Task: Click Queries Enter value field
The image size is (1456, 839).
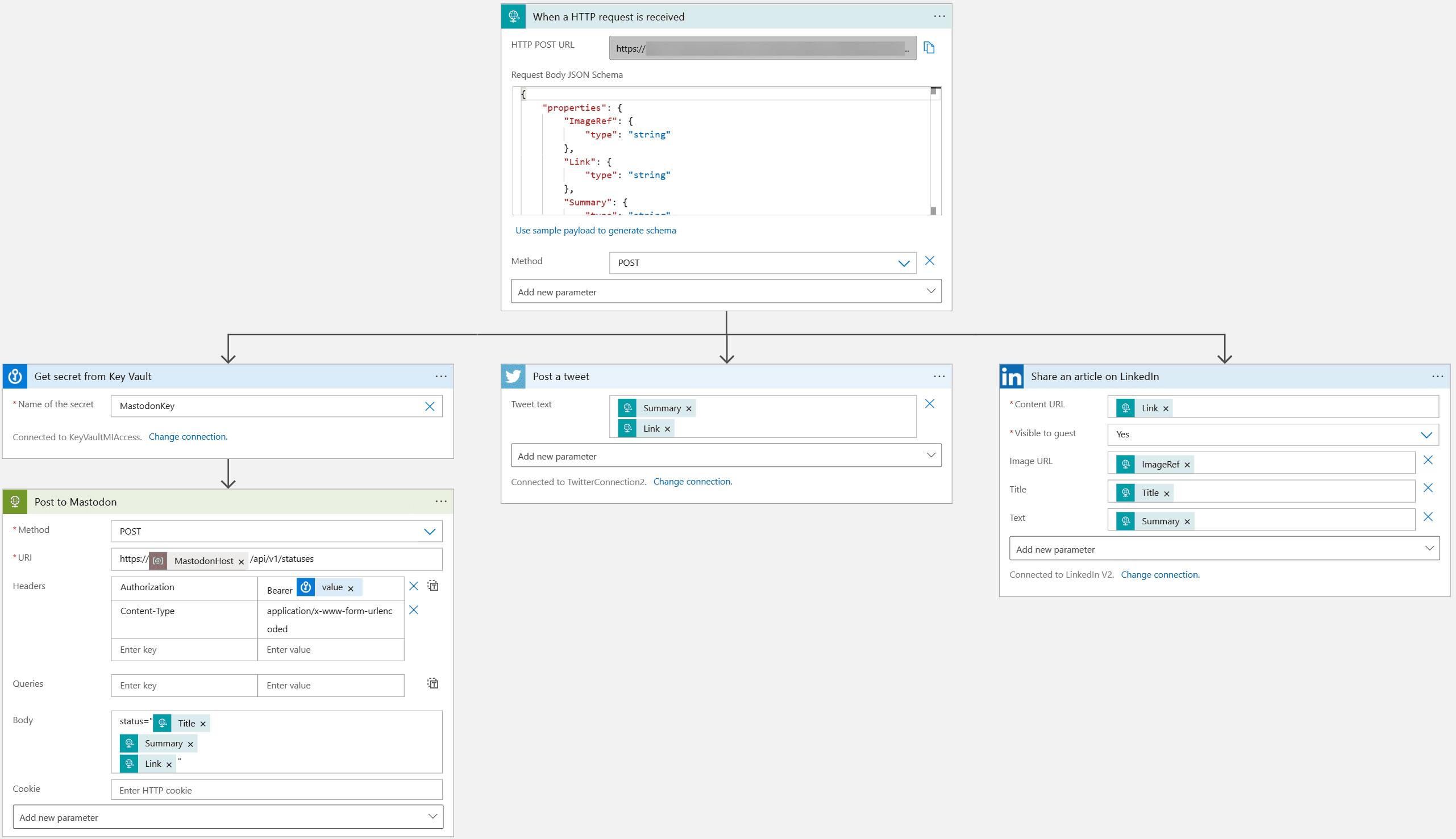Action: 331,685
